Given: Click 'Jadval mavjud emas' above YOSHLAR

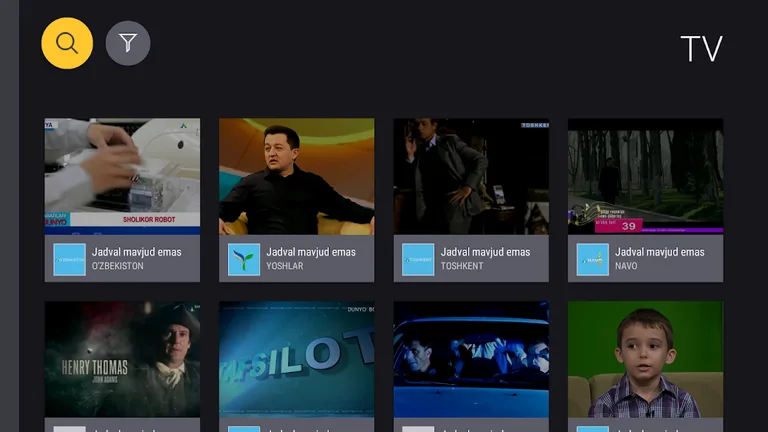Looking at the screenshot, I should point(311,252).
